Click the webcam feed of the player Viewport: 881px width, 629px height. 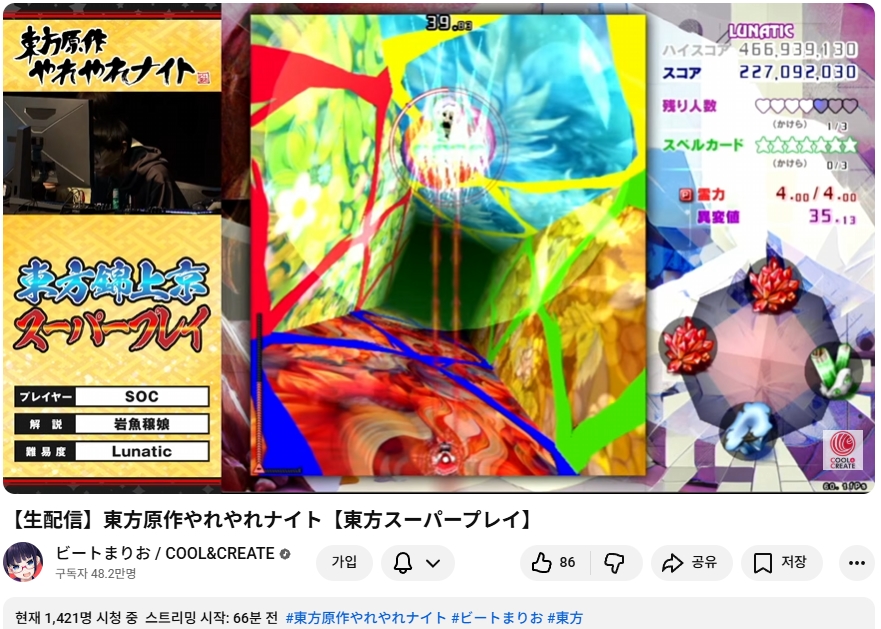click(x=112, y=153)
